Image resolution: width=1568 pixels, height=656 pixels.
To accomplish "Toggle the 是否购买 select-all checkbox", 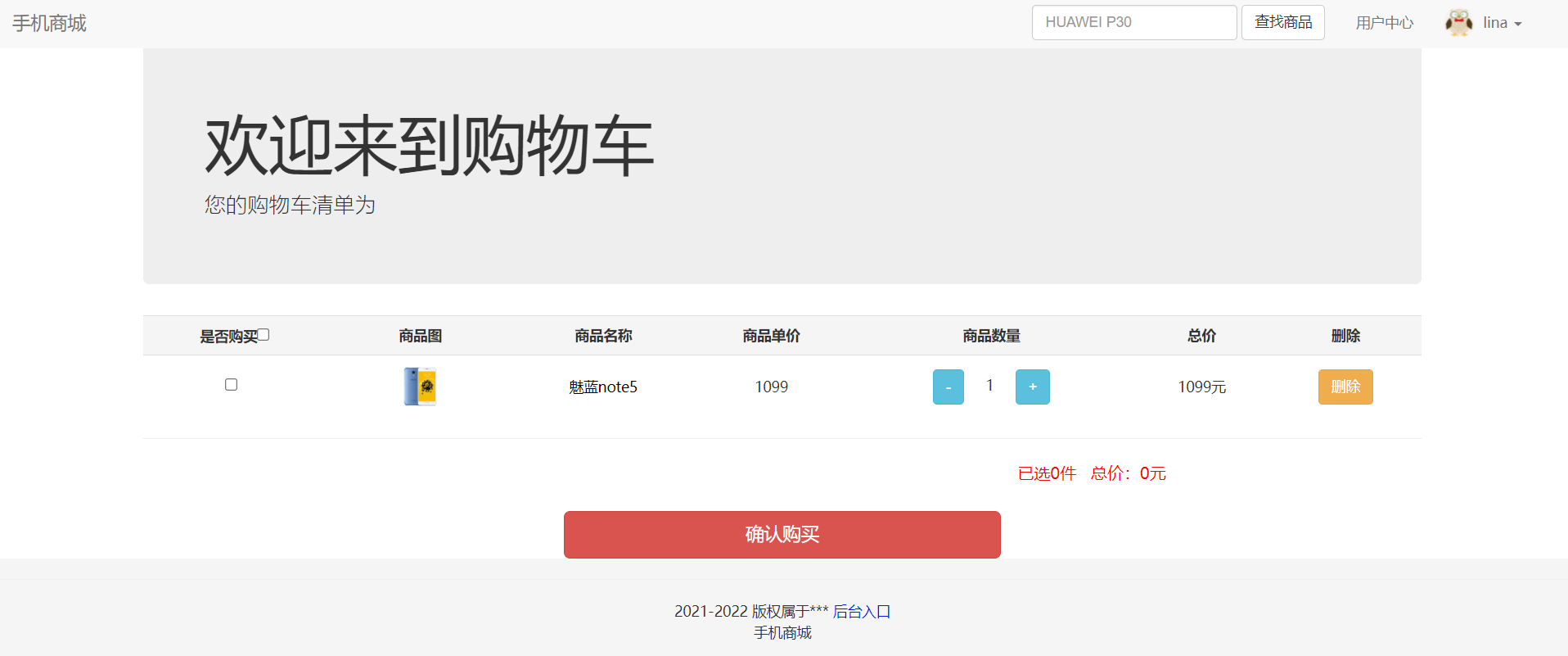I will tap(264, 334).
